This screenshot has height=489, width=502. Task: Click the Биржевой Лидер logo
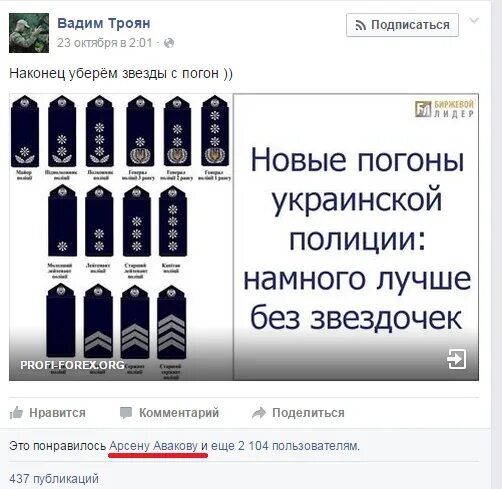click(x=444, y=109)
